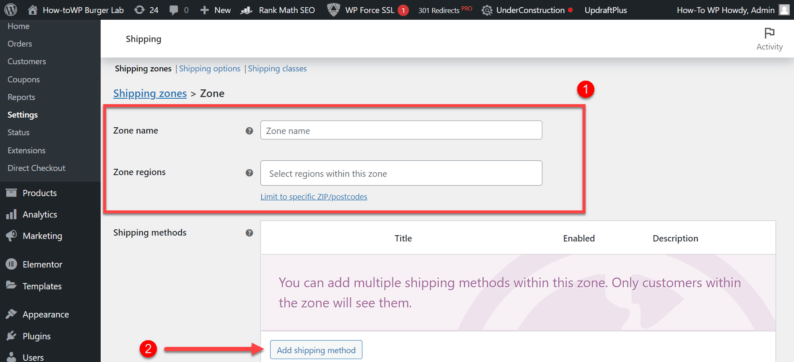Click the Shipping zones breadcrumb link

point(150,94)
